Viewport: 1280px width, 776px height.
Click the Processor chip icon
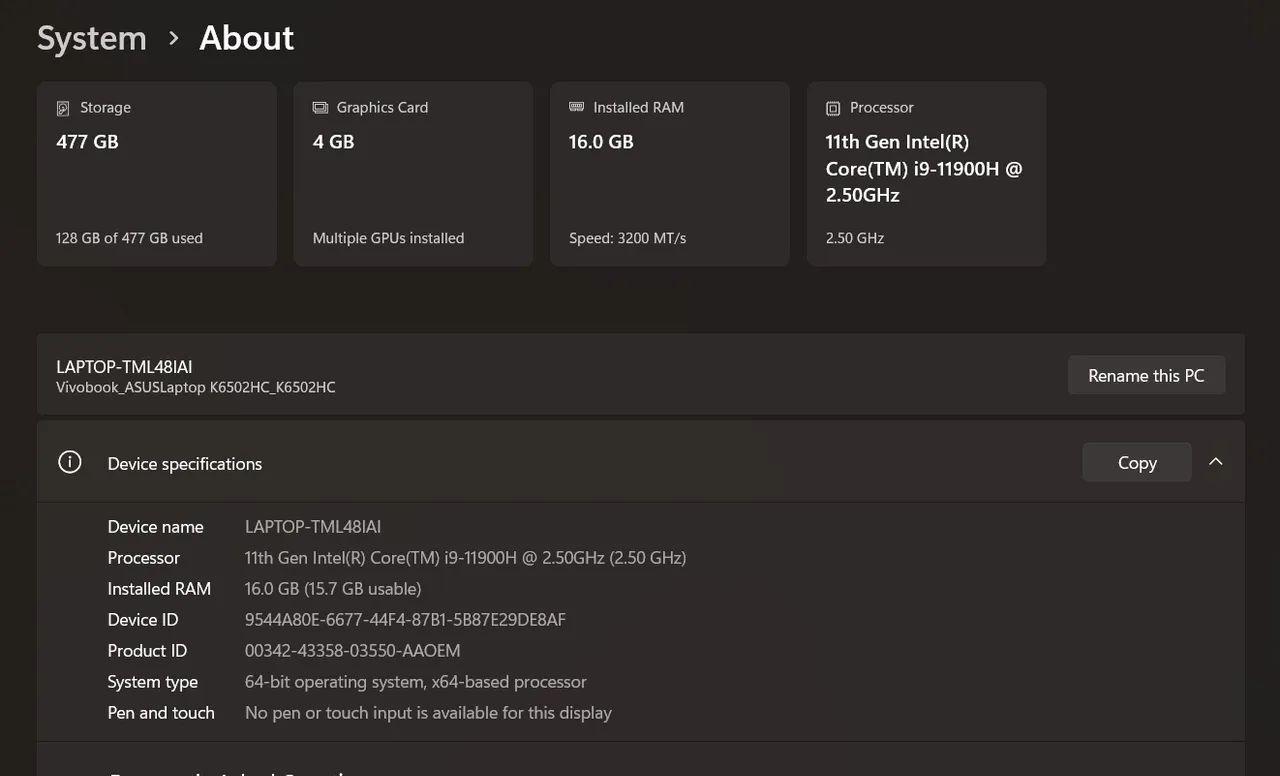click(833, 106)
